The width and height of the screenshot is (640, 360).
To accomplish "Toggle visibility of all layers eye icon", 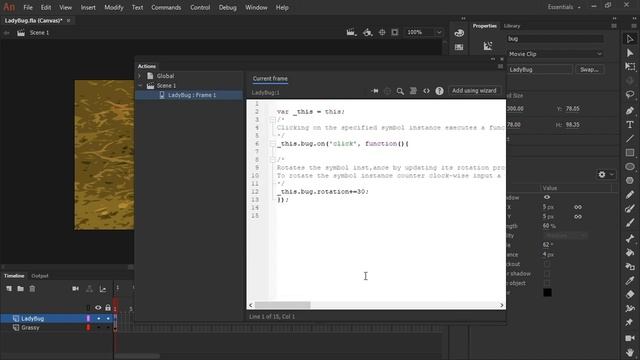I will (x=98, y=307).
